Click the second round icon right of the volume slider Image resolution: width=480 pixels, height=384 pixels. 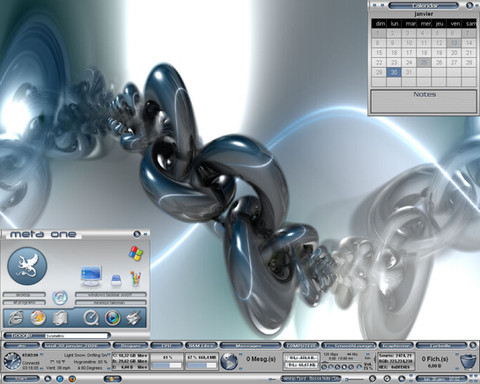pos(387,379)
